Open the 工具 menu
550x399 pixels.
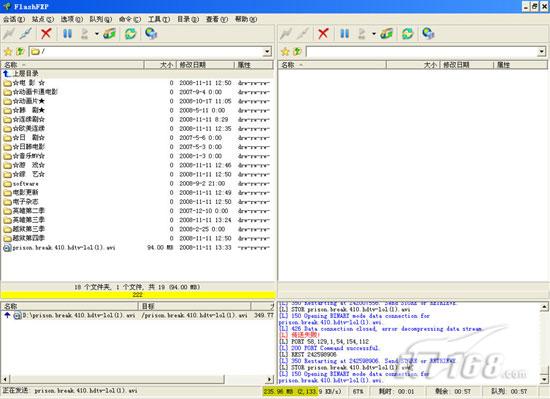(159, 19)
